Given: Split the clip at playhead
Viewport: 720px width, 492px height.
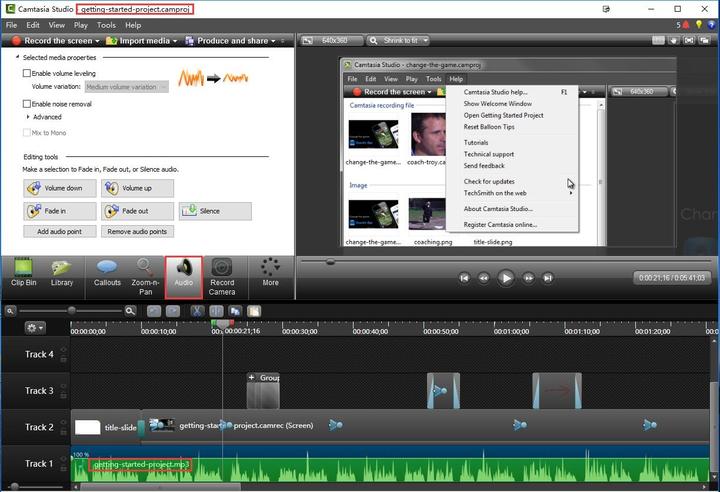Looking at the screenshot, I should [x=216, y=311].
